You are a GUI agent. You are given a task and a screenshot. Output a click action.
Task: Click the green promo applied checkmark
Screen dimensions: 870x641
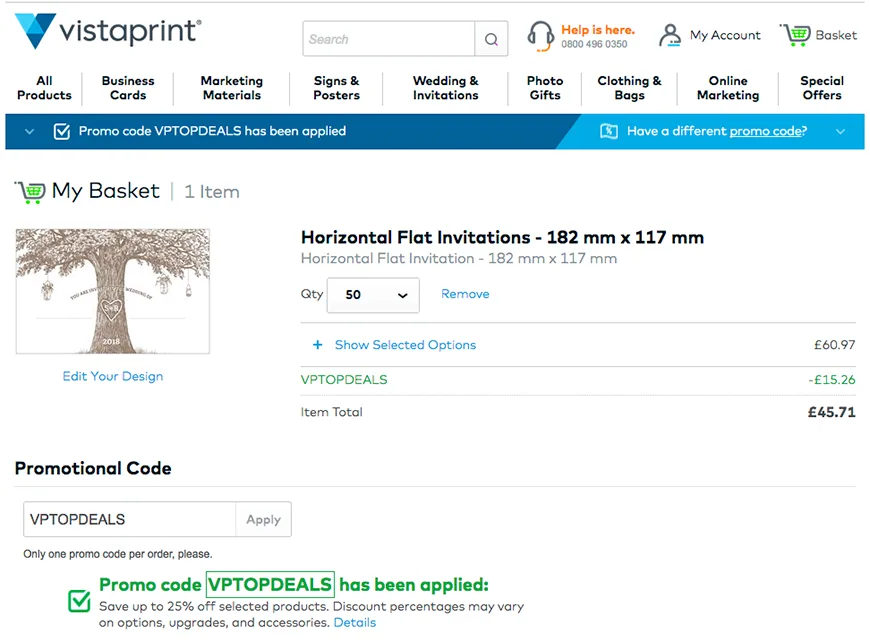click(x=79, y=600)
